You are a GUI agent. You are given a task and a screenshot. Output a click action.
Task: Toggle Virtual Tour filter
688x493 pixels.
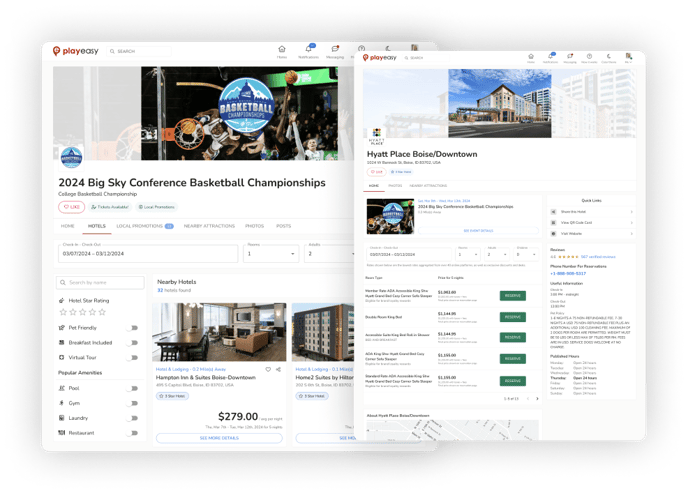point(133,357)
